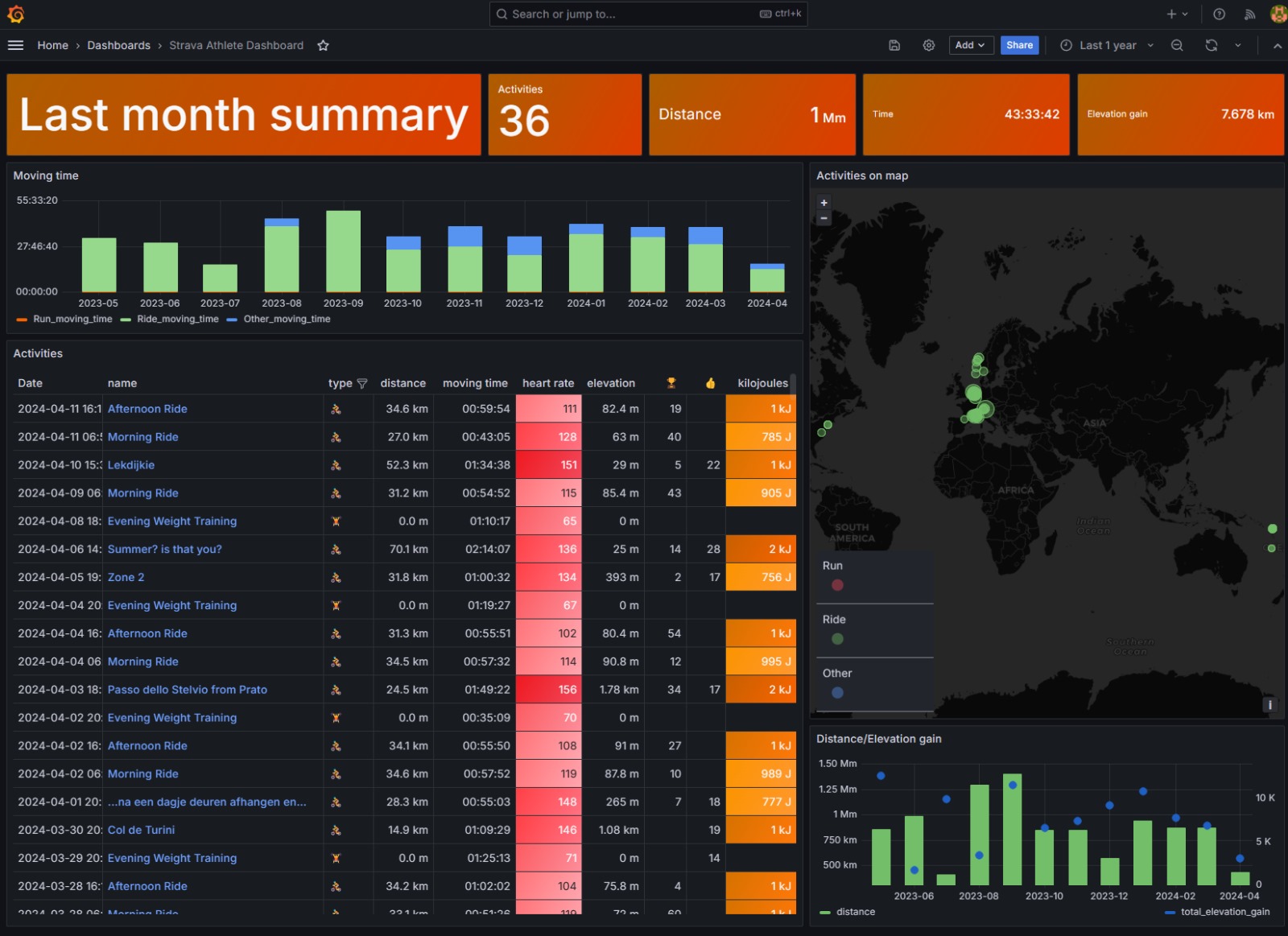Open the hamburger navigation menu
1288x936 pixels.
pyautogui.click(x=15, y=45)
